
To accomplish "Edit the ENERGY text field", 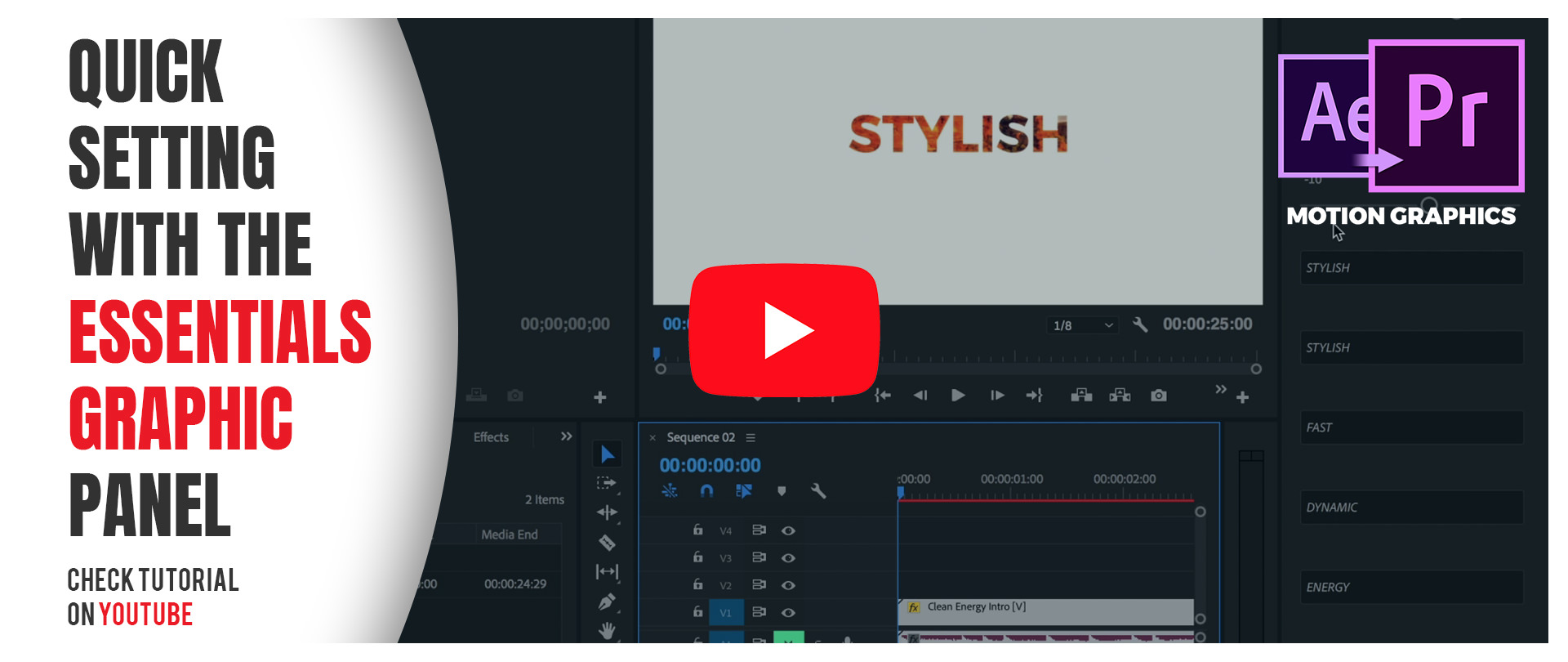I will tap(1412, 587).
